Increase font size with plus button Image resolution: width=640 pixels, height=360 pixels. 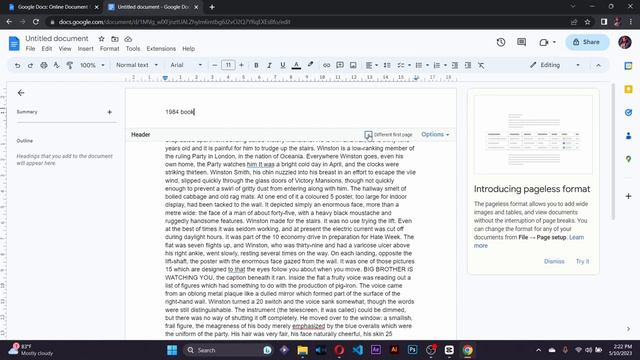click(x=241, y=65)
